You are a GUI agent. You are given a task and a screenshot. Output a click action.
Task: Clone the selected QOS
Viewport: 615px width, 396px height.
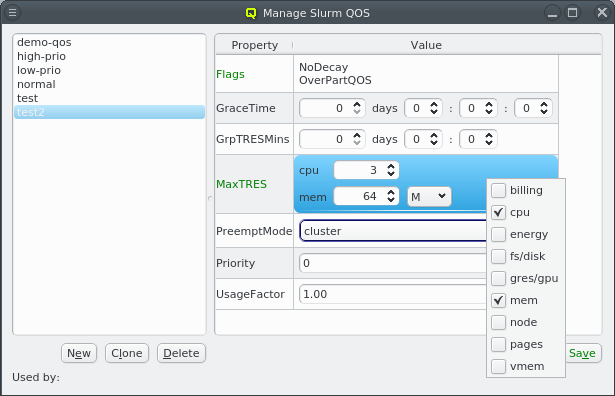pyautogui.click(x=127, y=353)
